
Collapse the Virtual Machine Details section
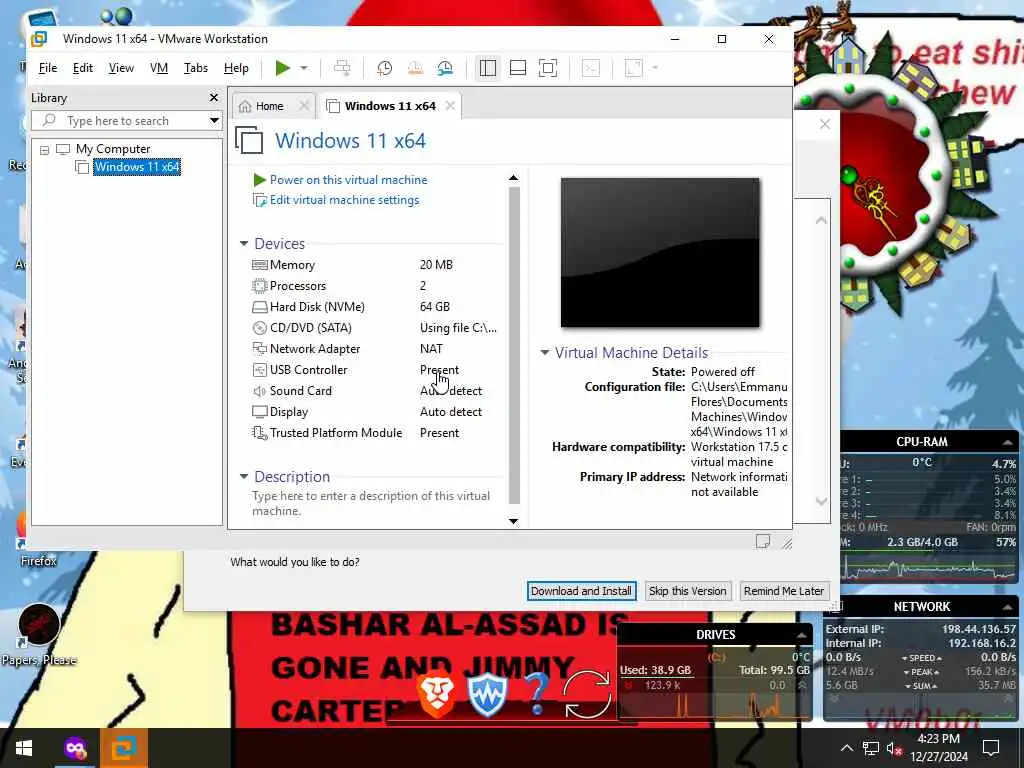click(545, 353)
